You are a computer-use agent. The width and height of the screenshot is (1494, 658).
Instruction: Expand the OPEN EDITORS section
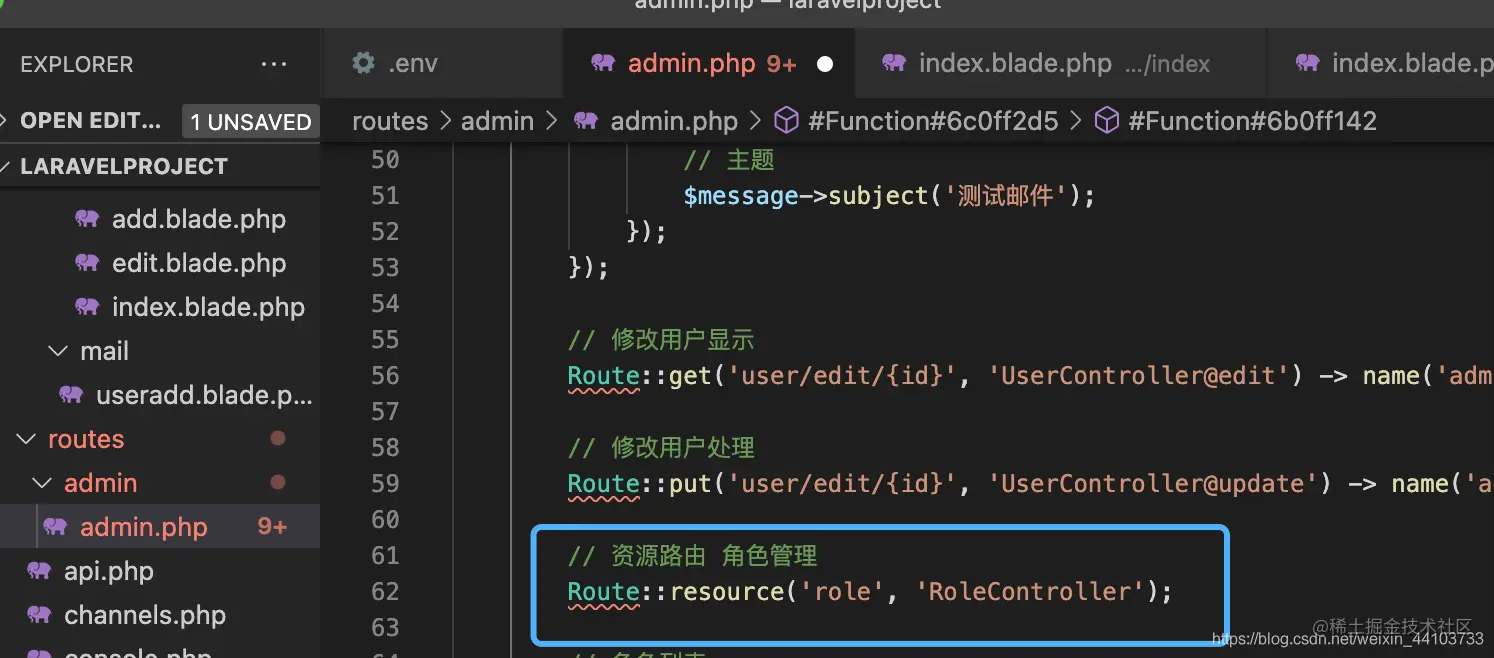click(x=91, y=121)
